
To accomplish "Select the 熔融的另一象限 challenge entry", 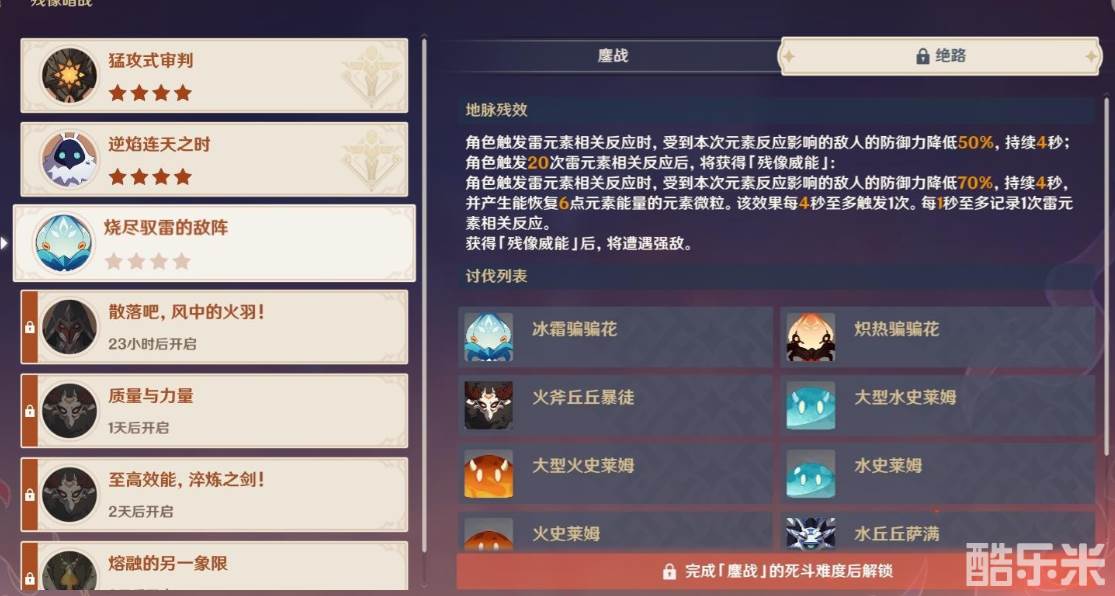I will point(214,565).
